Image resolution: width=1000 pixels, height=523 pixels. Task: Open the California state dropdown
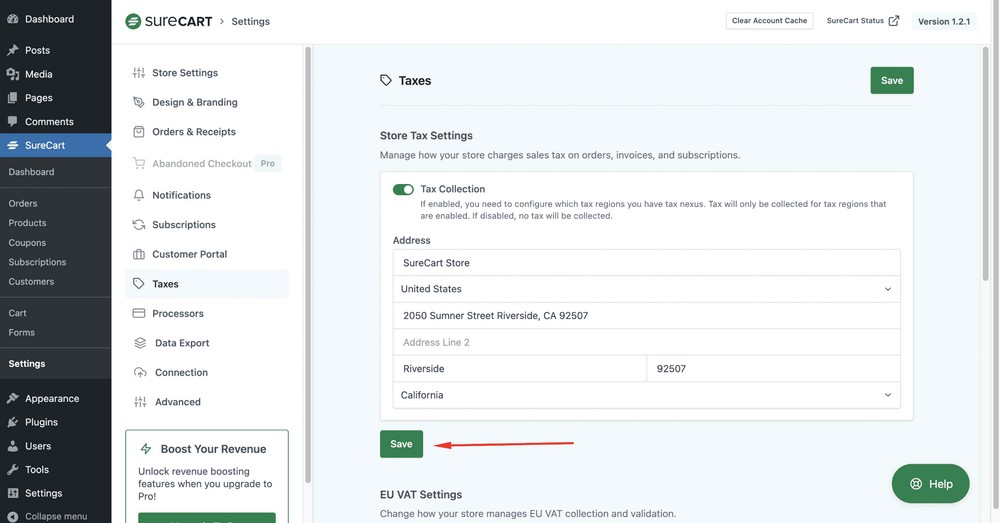pyautogui.click(x=646, y=395)
